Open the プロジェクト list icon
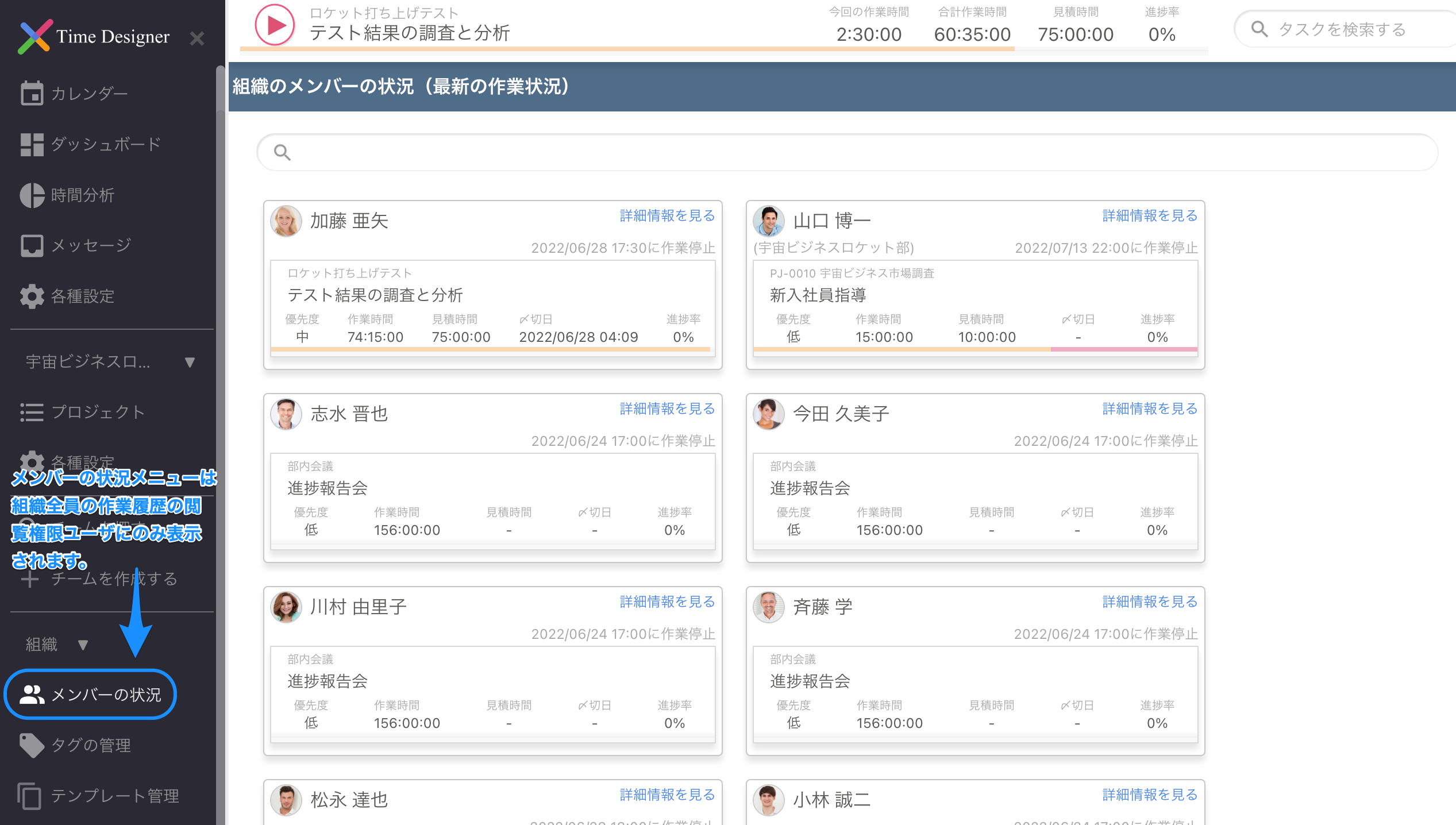The height and width of the screenshot is (825, 1456). pos(32,412)
